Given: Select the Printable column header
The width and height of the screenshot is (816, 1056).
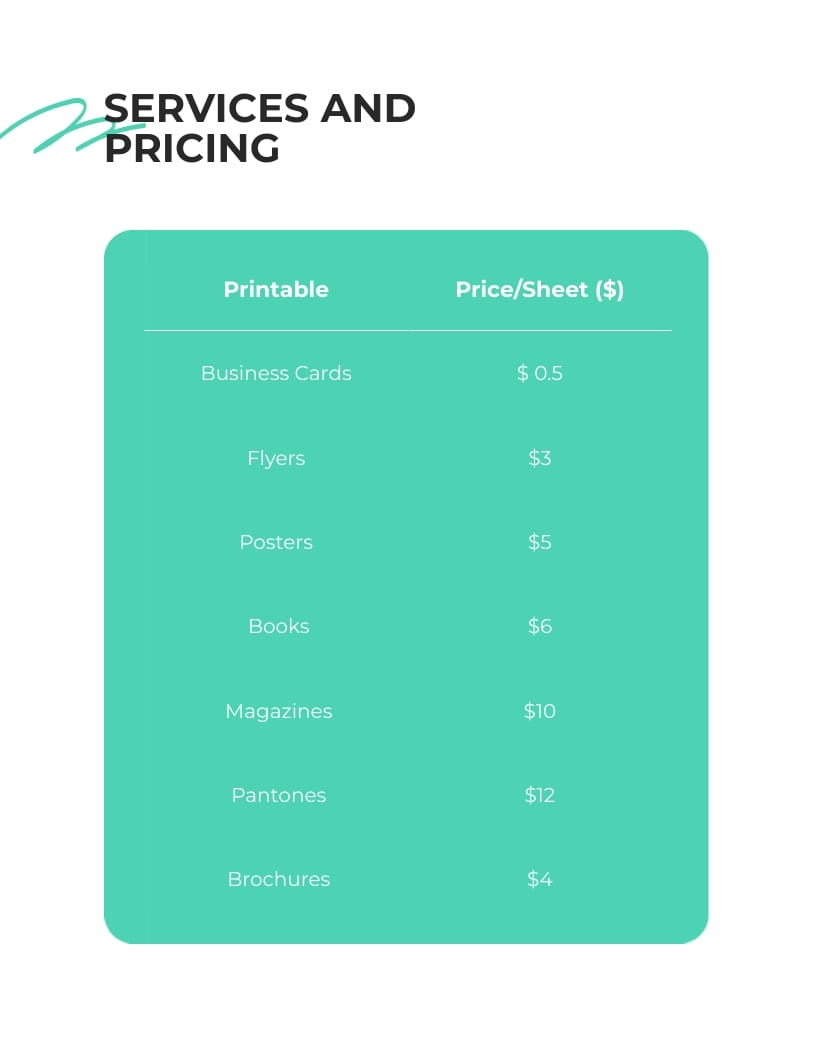Looking at the screenshot, I should (276, 289).
